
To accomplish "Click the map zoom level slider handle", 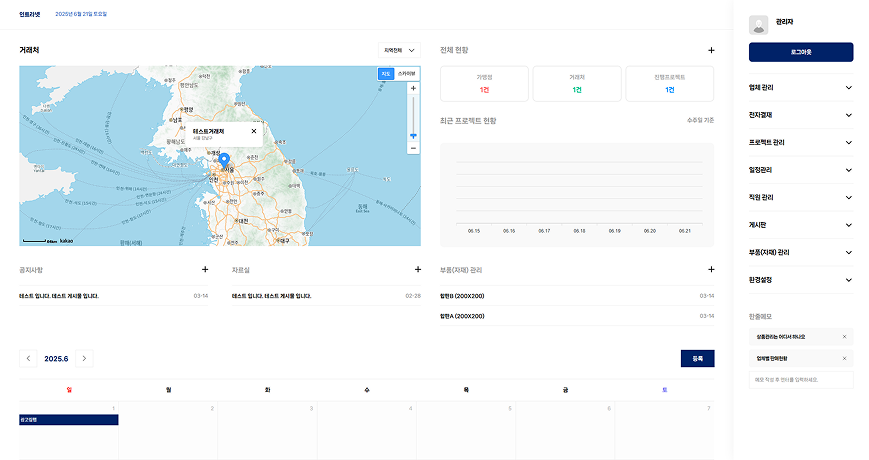I will (x=413, y=135).
